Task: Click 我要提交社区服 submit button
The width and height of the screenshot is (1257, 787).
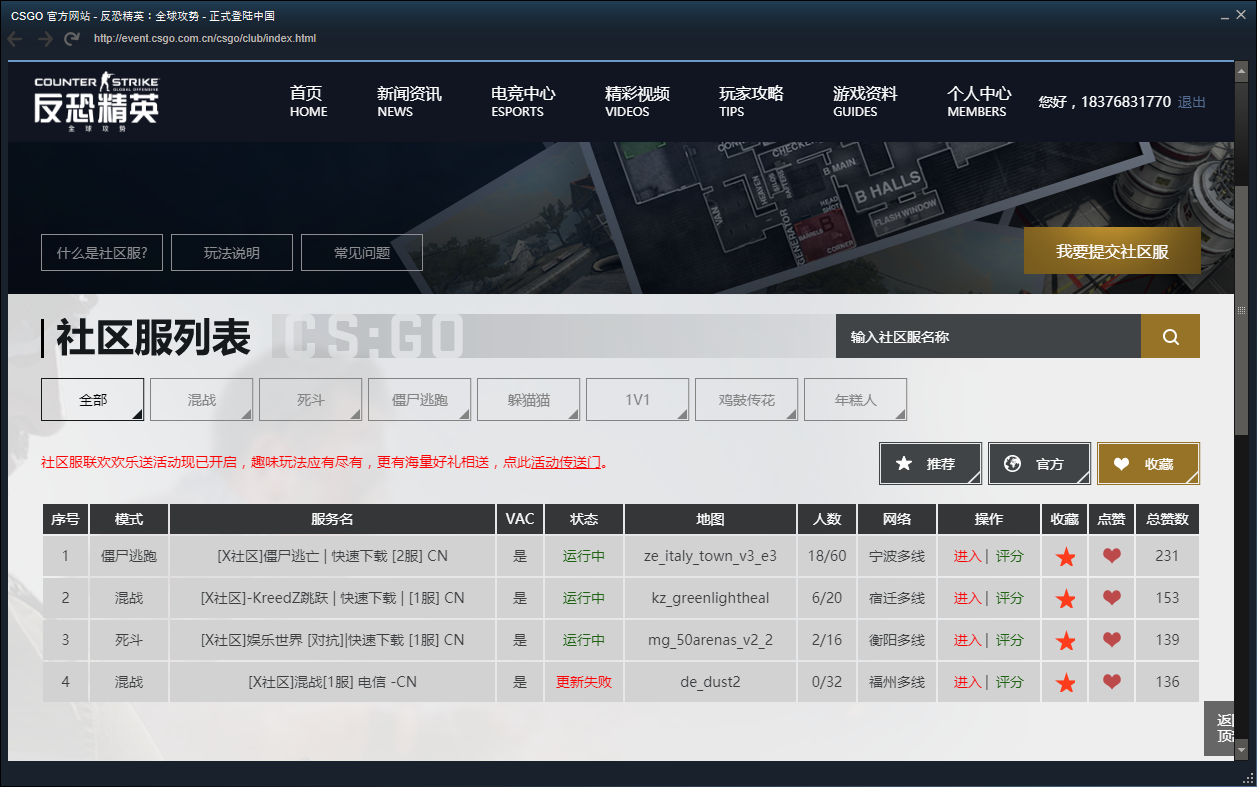Action: click(1112, 251)
